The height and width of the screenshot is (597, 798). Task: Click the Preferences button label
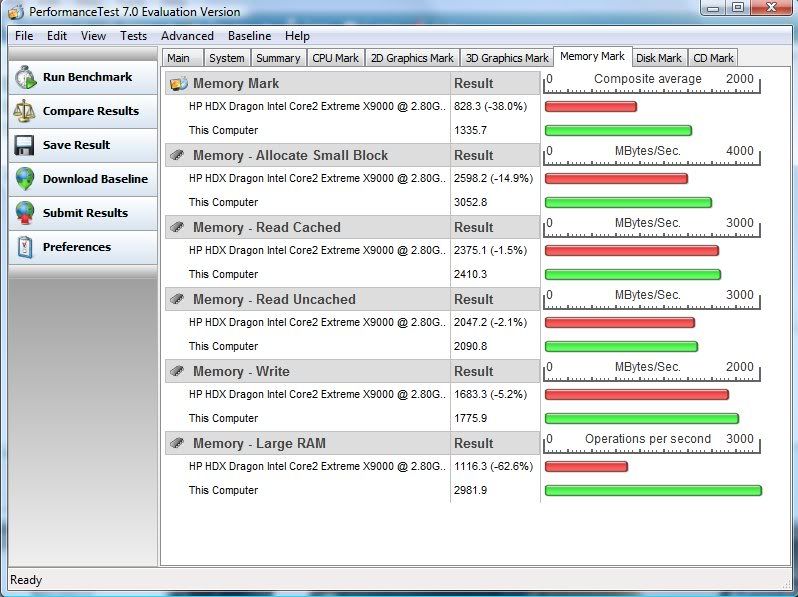click(76, 247)
